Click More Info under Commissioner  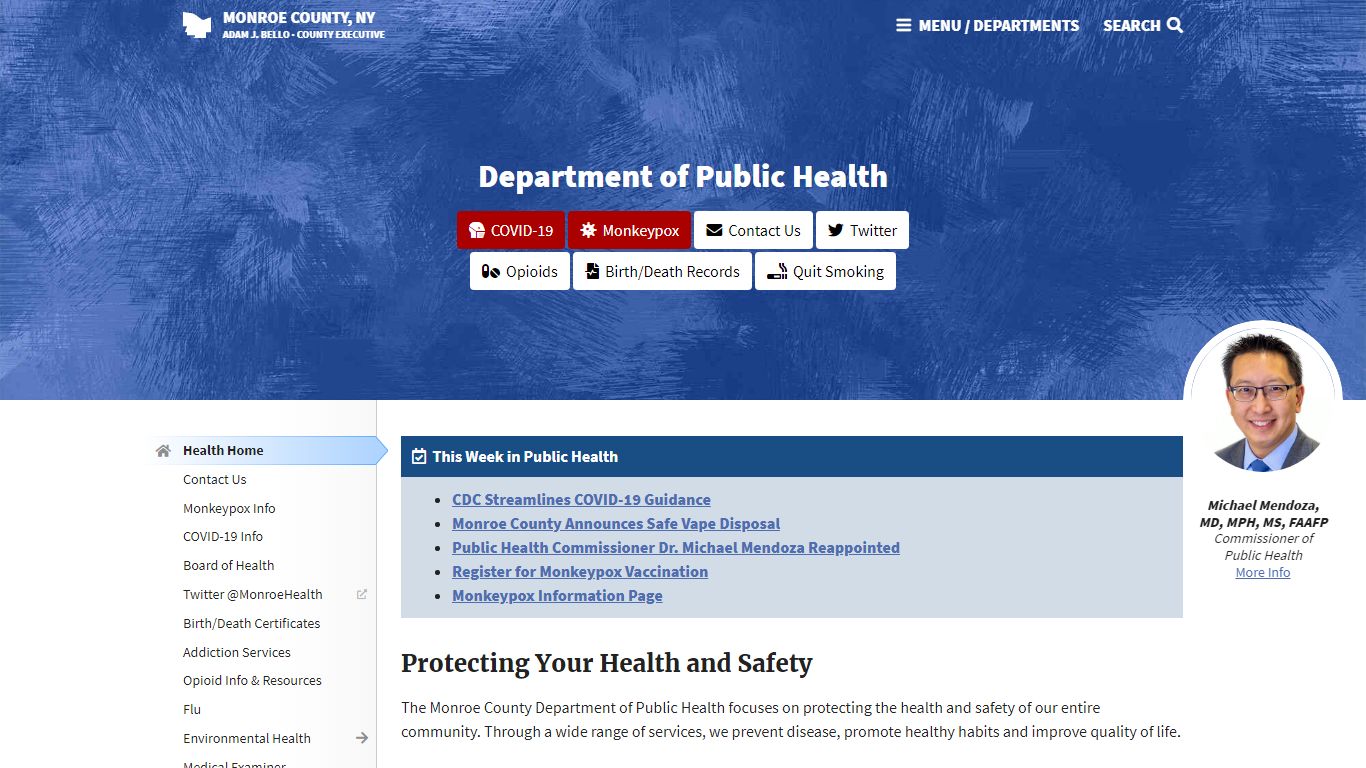1263,573
